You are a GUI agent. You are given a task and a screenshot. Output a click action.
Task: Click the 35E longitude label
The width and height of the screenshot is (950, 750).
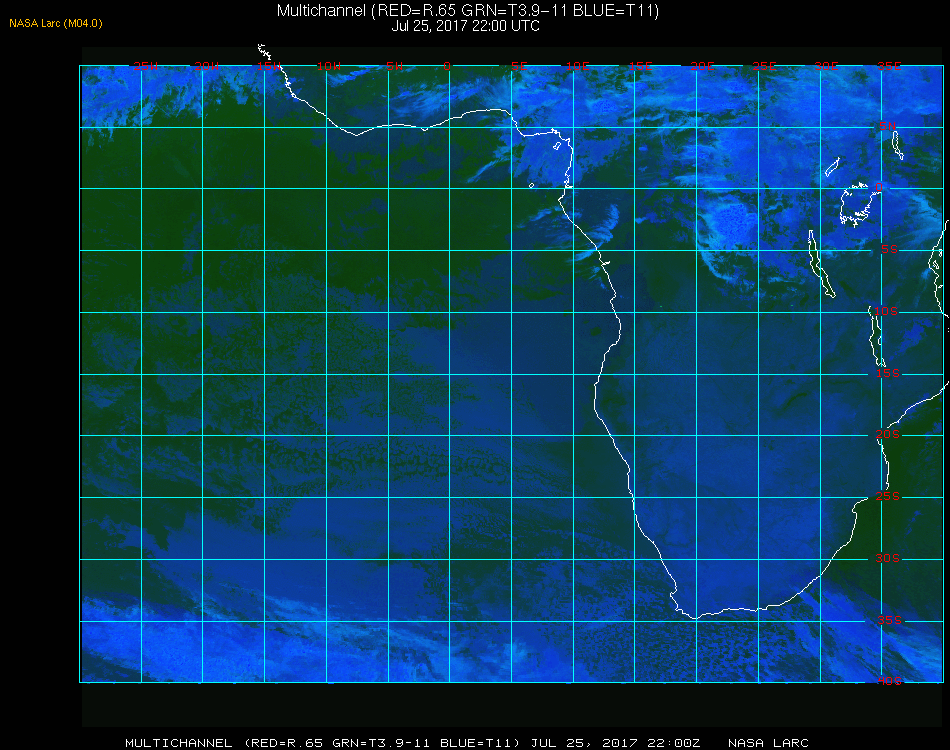[x=889, y=66]
